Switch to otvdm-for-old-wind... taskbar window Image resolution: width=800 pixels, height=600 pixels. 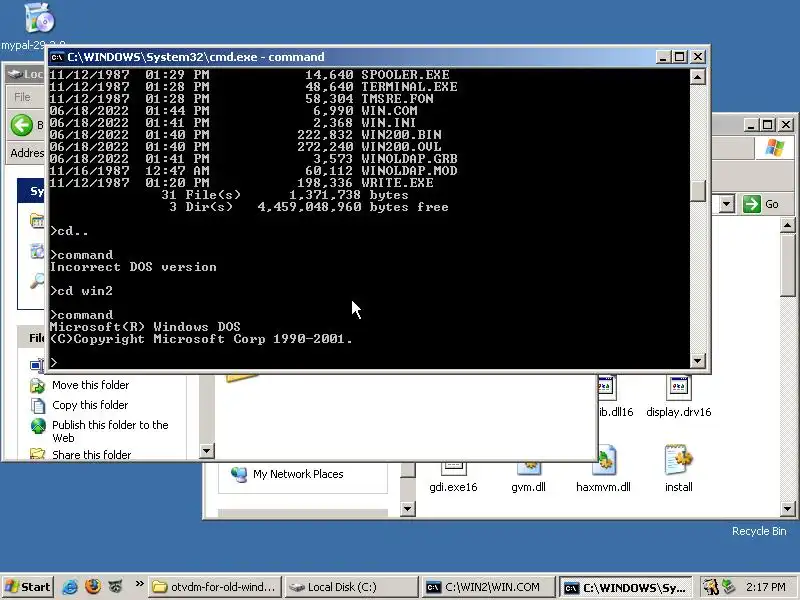[x=215, y=587]
